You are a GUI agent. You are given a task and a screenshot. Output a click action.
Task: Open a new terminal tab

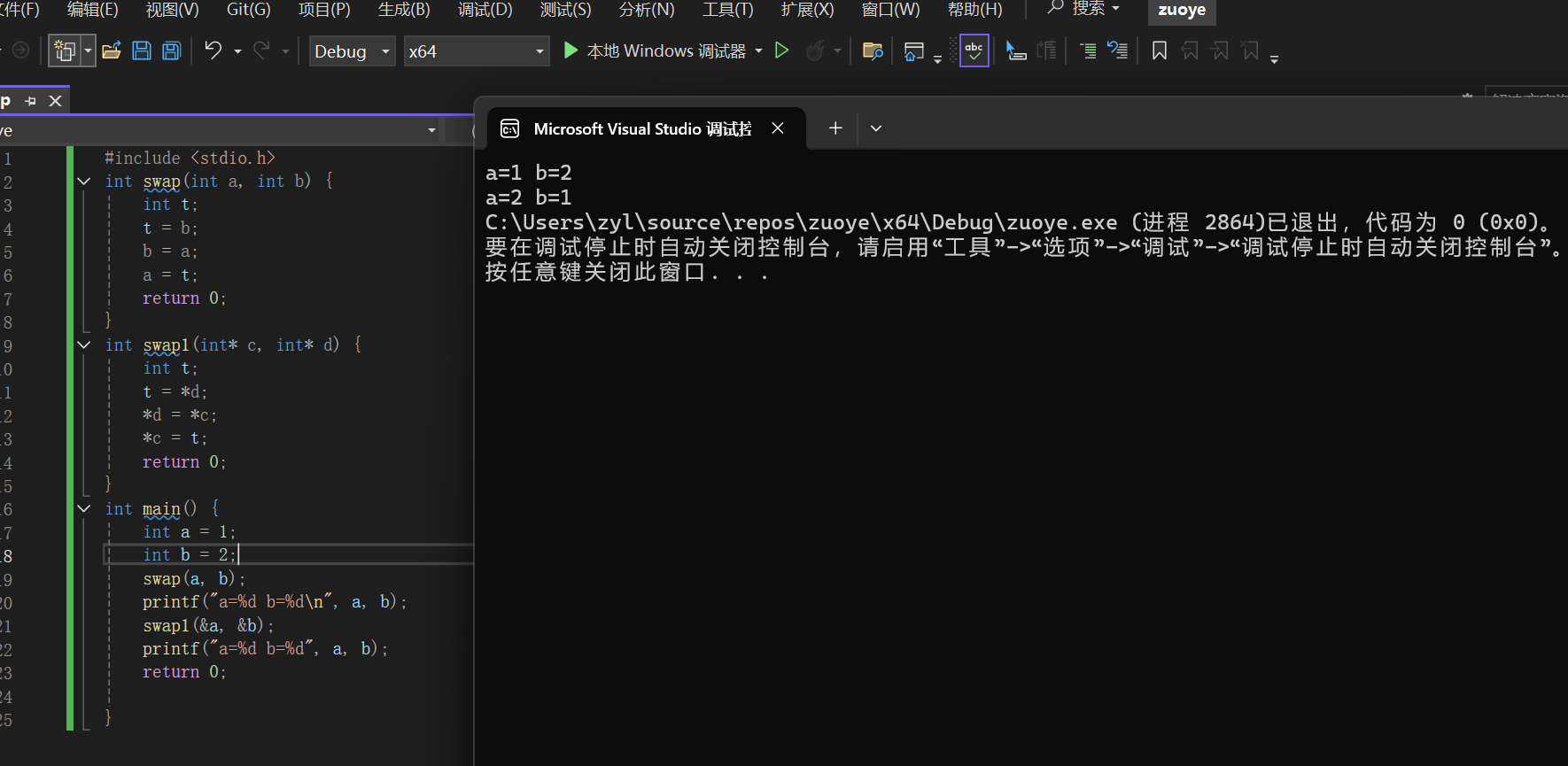coord(835,128)
